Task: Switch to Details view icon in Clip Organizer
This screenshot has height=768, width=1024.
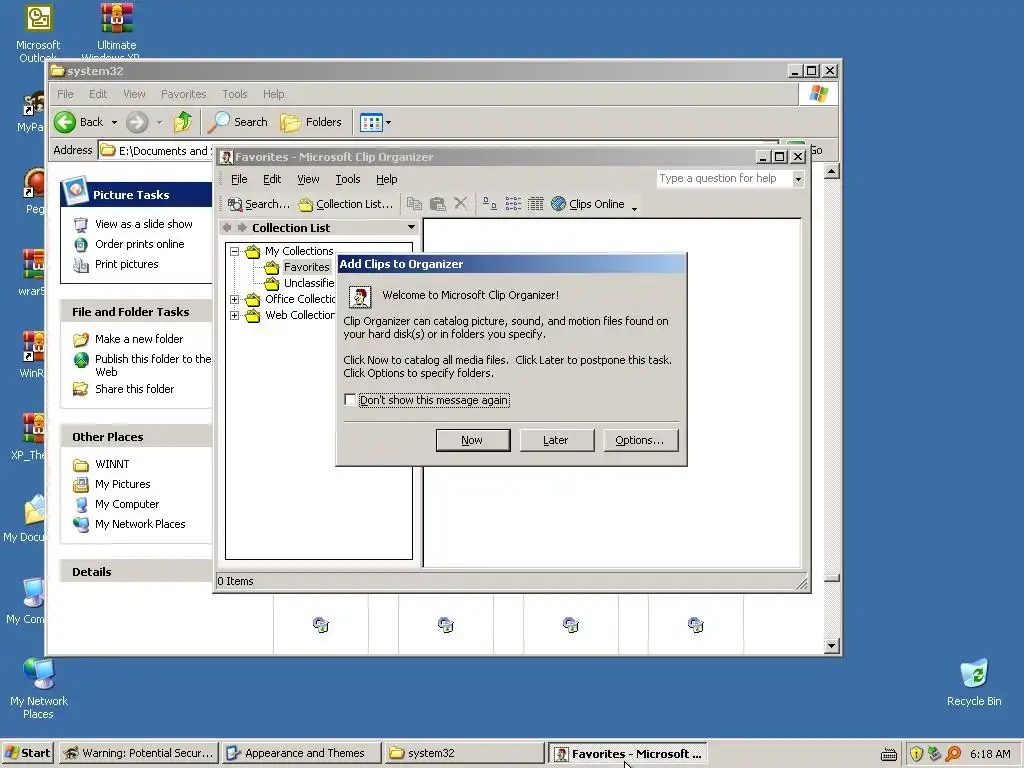Action: tap(536, 204)
